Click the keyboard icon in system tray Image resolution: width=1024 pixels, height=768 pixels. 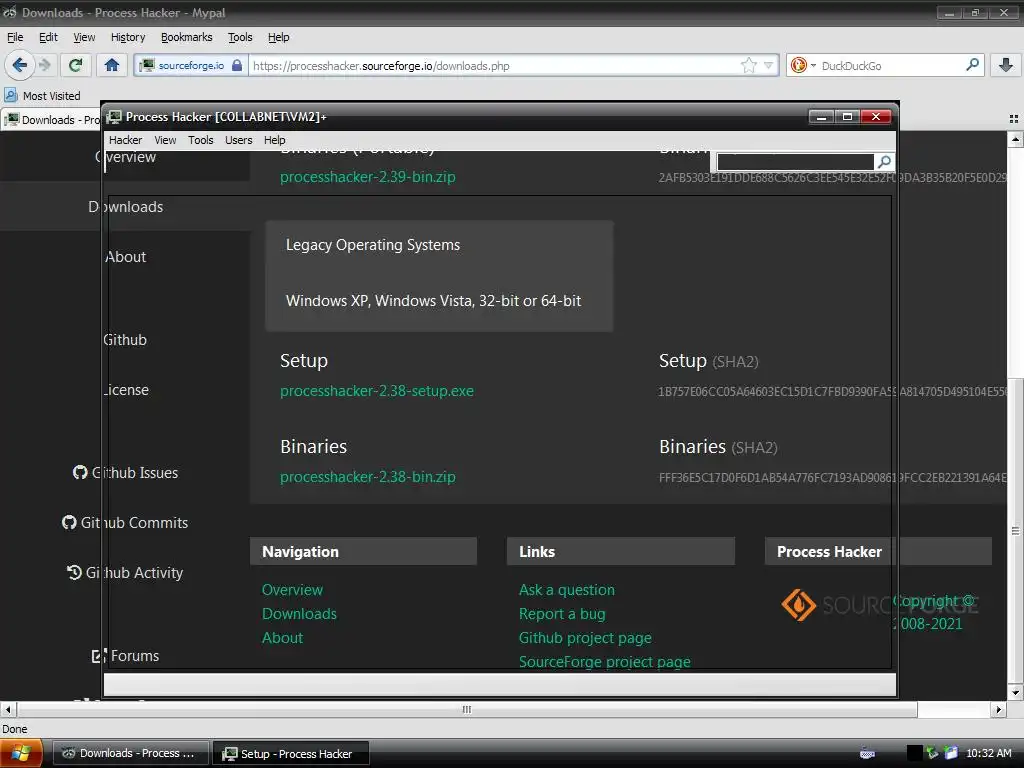point(867,754)
